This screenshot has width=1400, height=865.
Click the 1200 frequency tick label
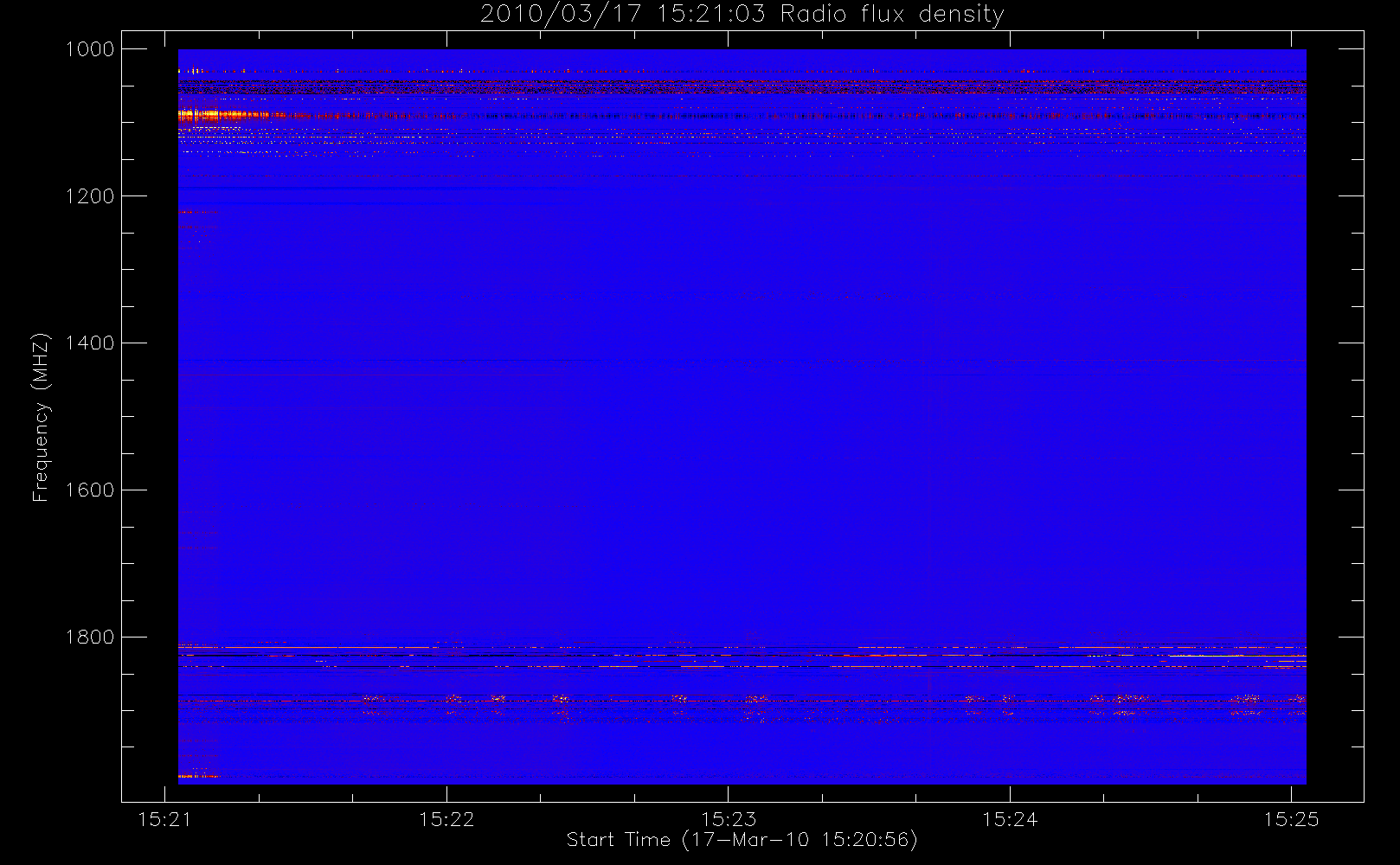pos(90,196)
